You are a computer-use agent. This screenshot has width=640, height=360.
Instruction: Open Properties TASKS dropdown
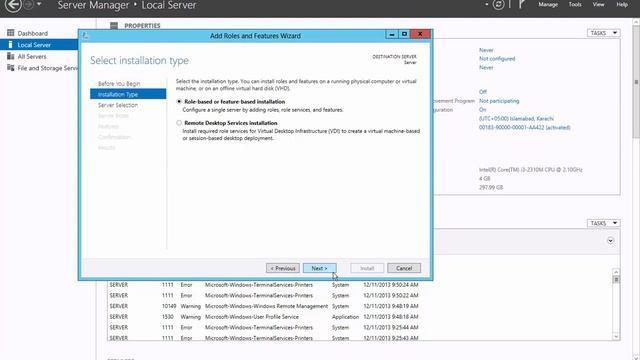click(x=604, y=33)
